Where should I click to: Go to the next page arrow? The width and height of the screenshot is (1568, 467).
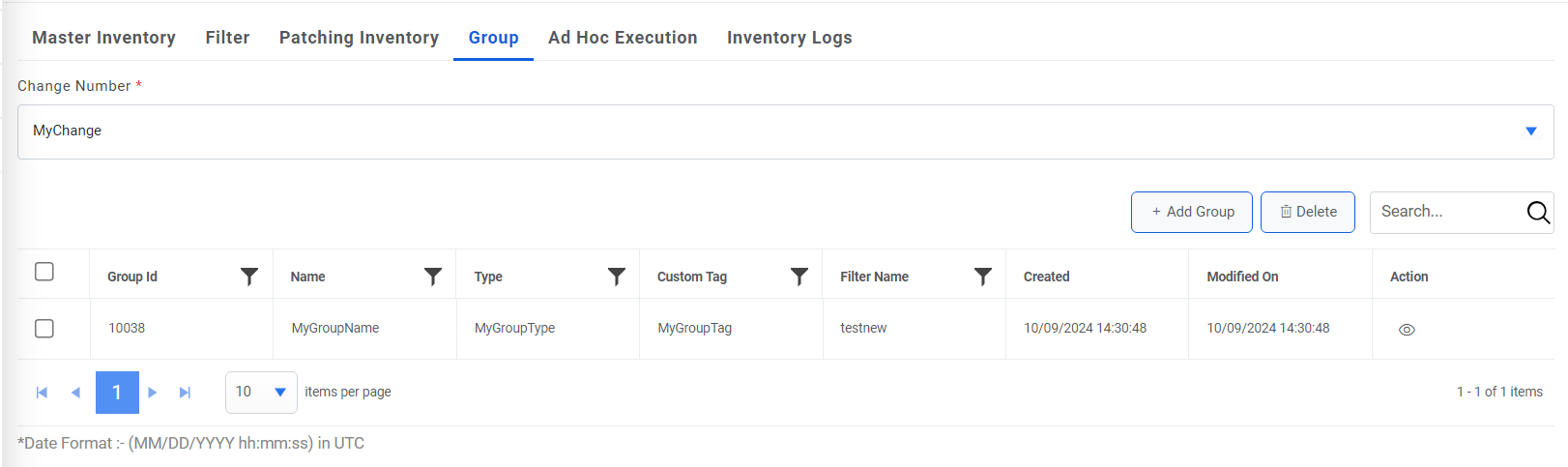tap(153, 393)
